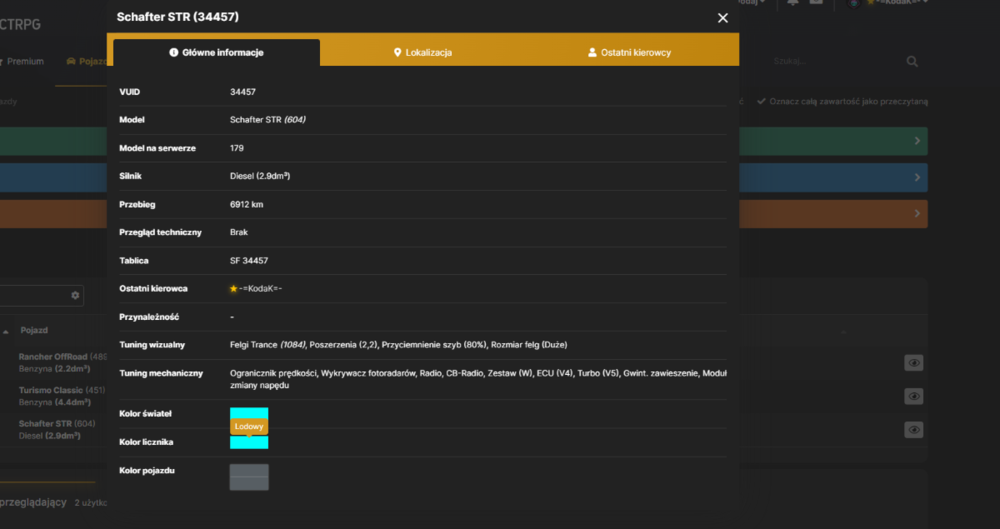Click the Przegląd techniczny value Brak
This screenshot has width=1000, height=529.
(x=239, y=232)
